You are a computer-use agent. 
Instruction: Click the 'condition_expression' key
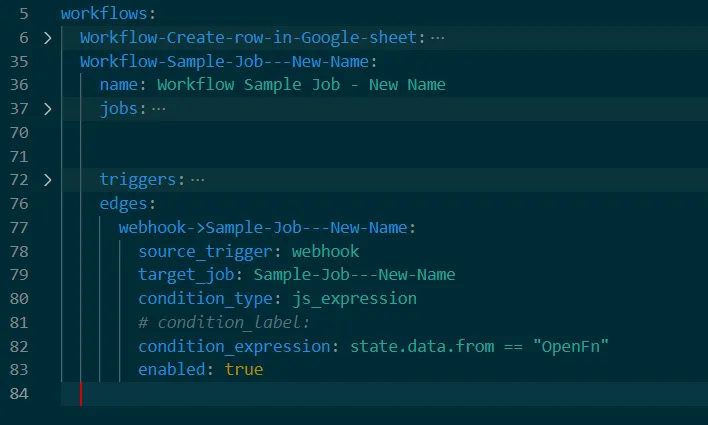(234, 347)
